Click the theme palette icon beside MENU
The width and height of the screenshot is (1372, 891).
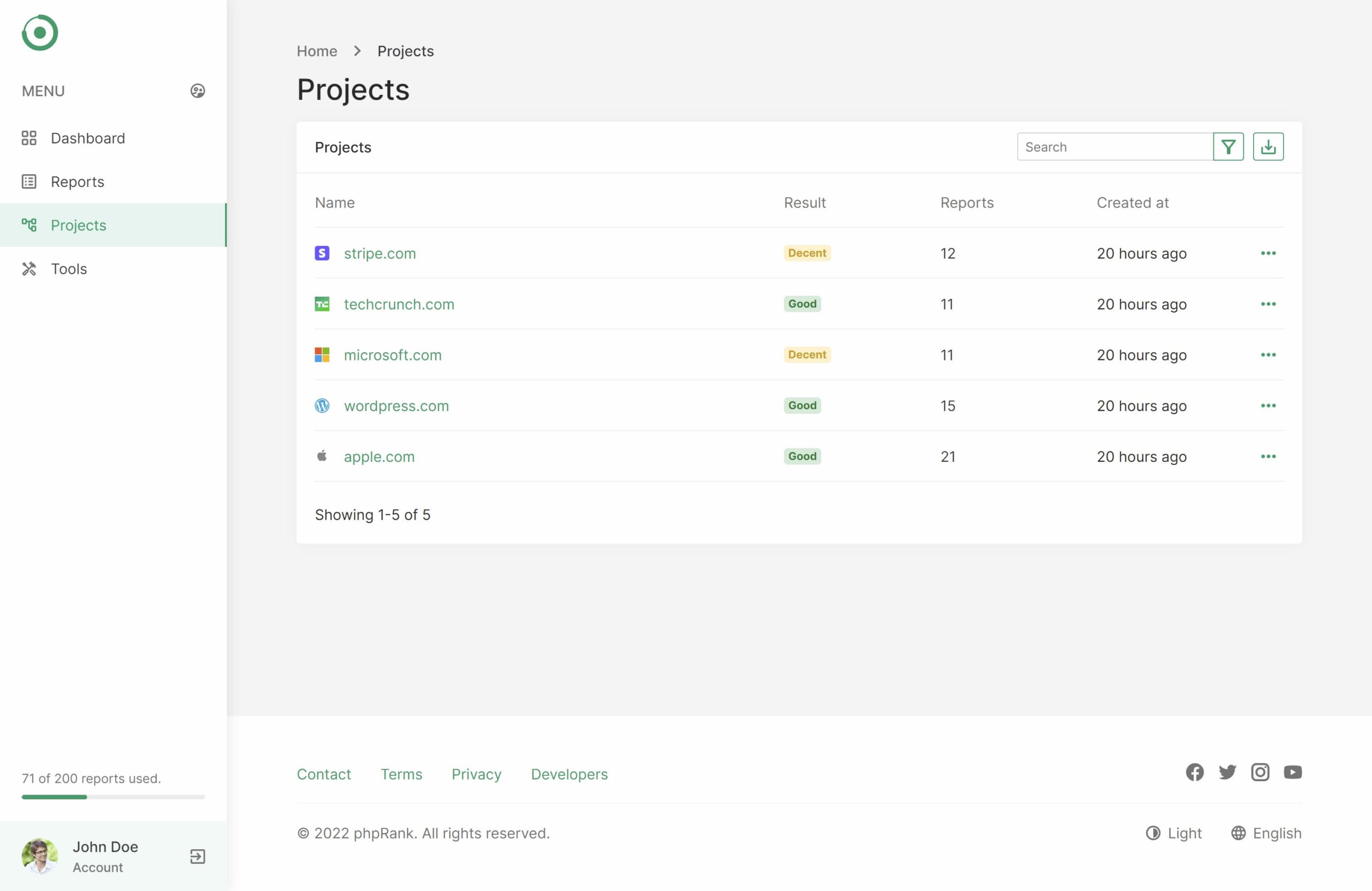point(198,91)
